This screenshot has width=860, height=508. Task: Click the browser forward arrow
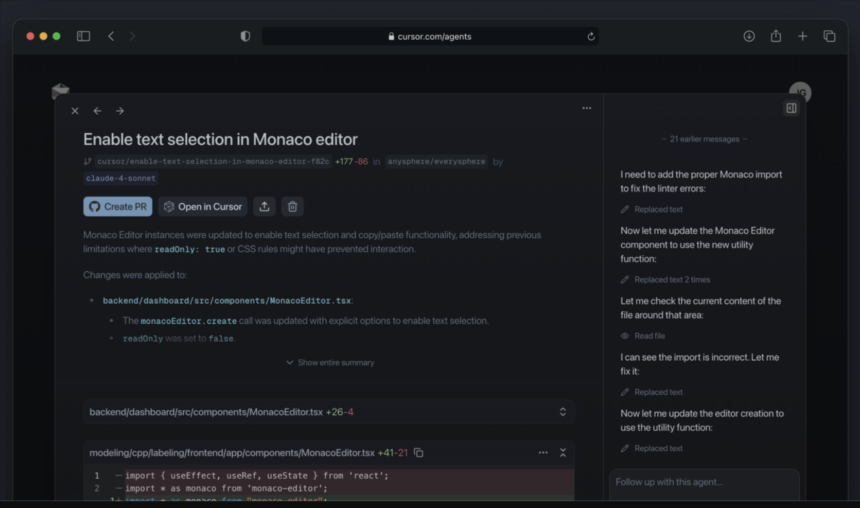[x=132, y=36]
